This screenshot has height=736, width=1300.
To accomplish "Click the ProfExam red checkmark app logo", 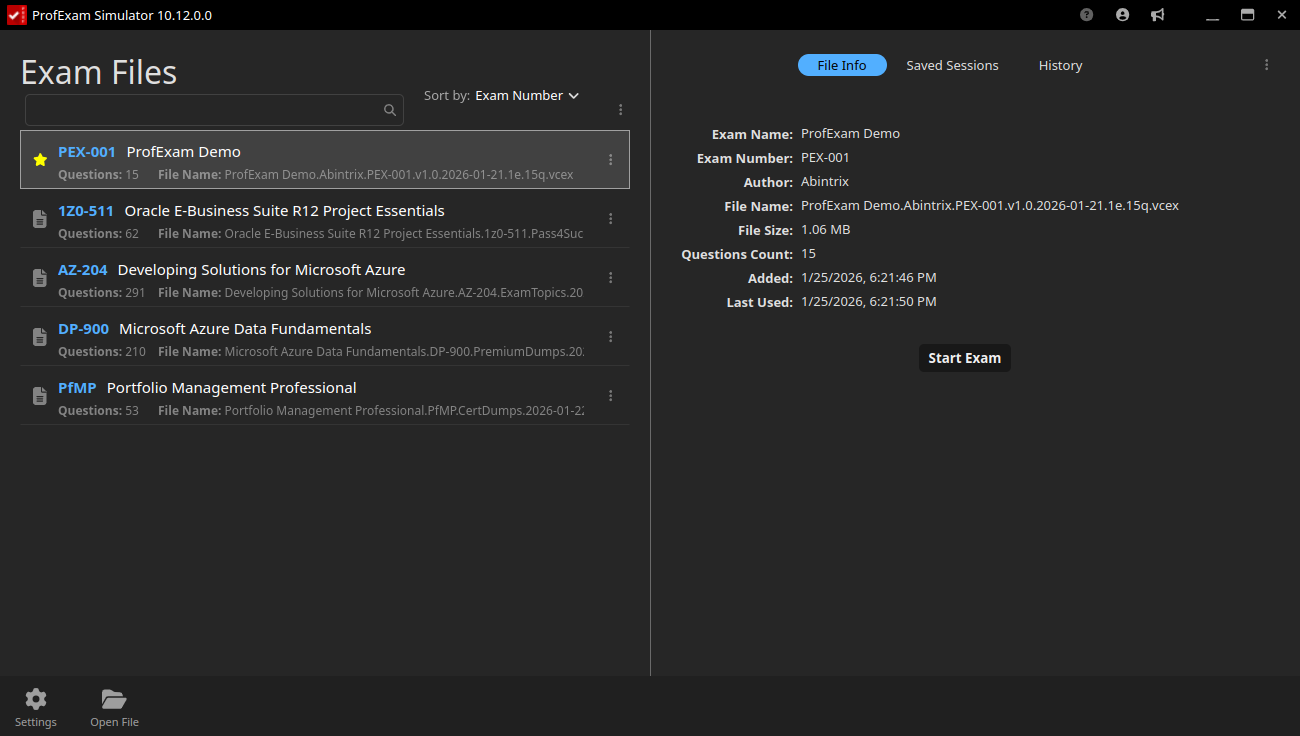I will click(x=16, y=15).
